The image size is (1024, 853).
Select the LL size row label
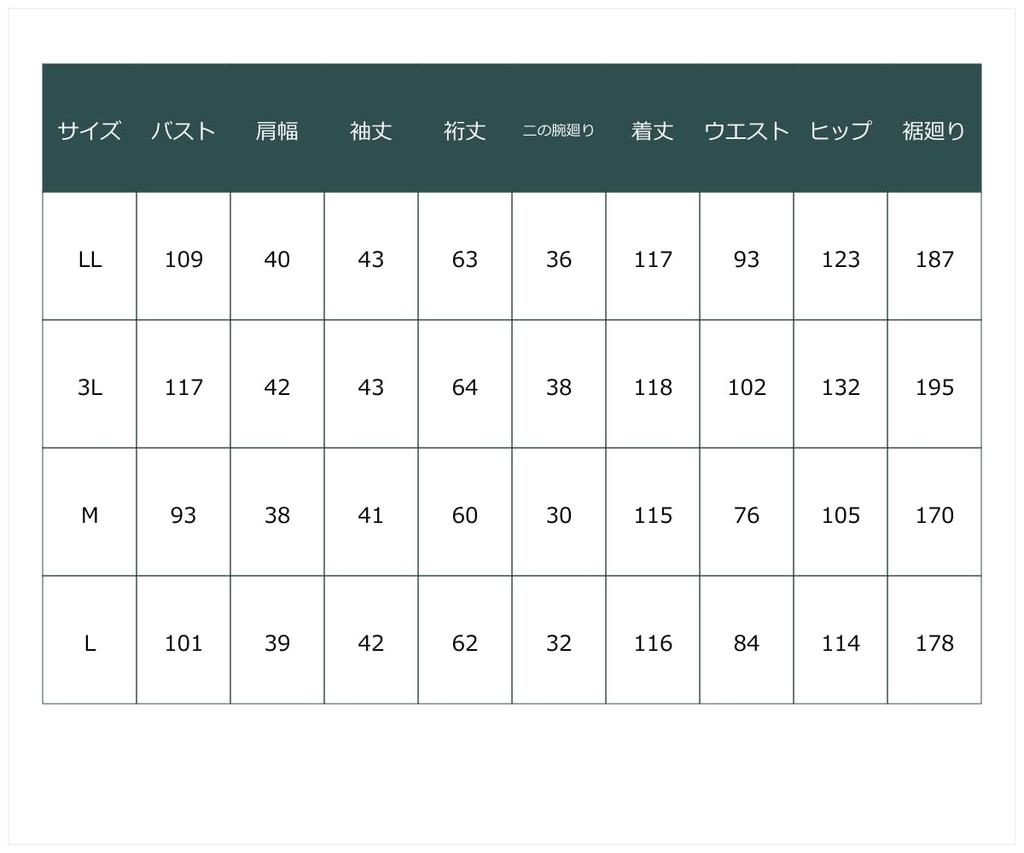click(89, 260)
